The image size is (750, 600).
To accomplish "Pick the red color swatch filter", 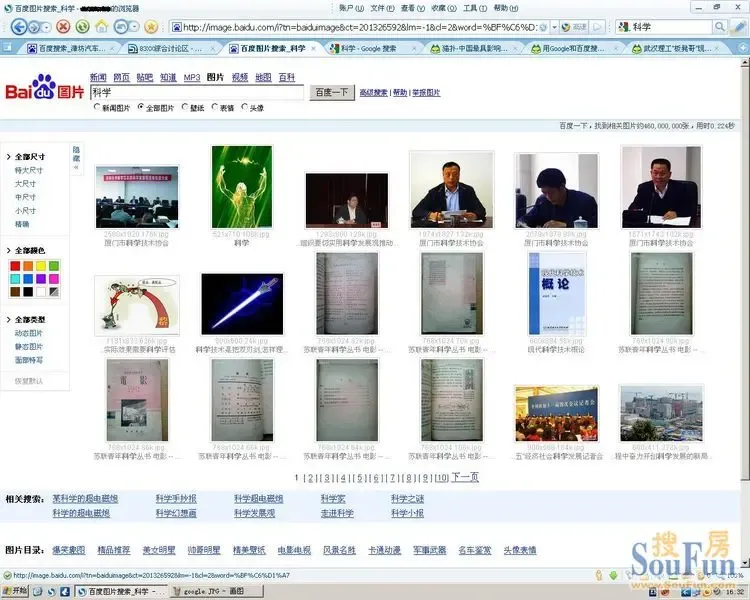I will coord(15,266).
